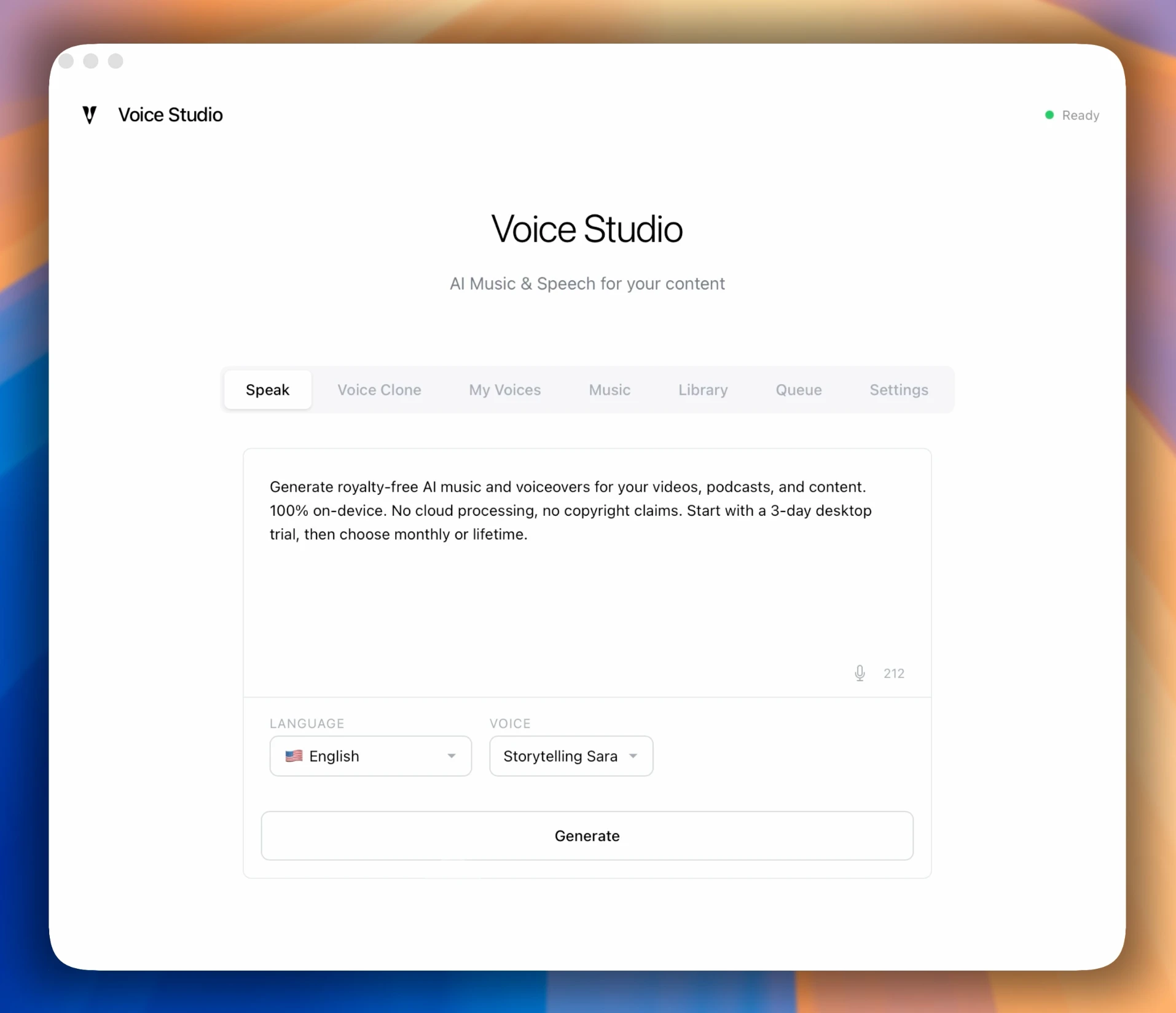The height and width of the screenshot is (1013, 1176).
Task: Open the Library tab
Action: 702,390
